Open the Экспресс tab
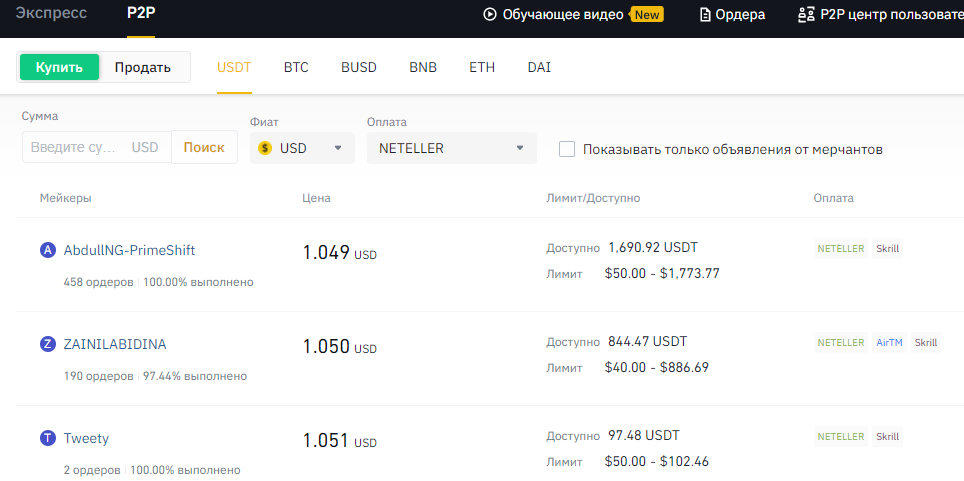Screen dimensions: 964x481 [x=51, y=14]
